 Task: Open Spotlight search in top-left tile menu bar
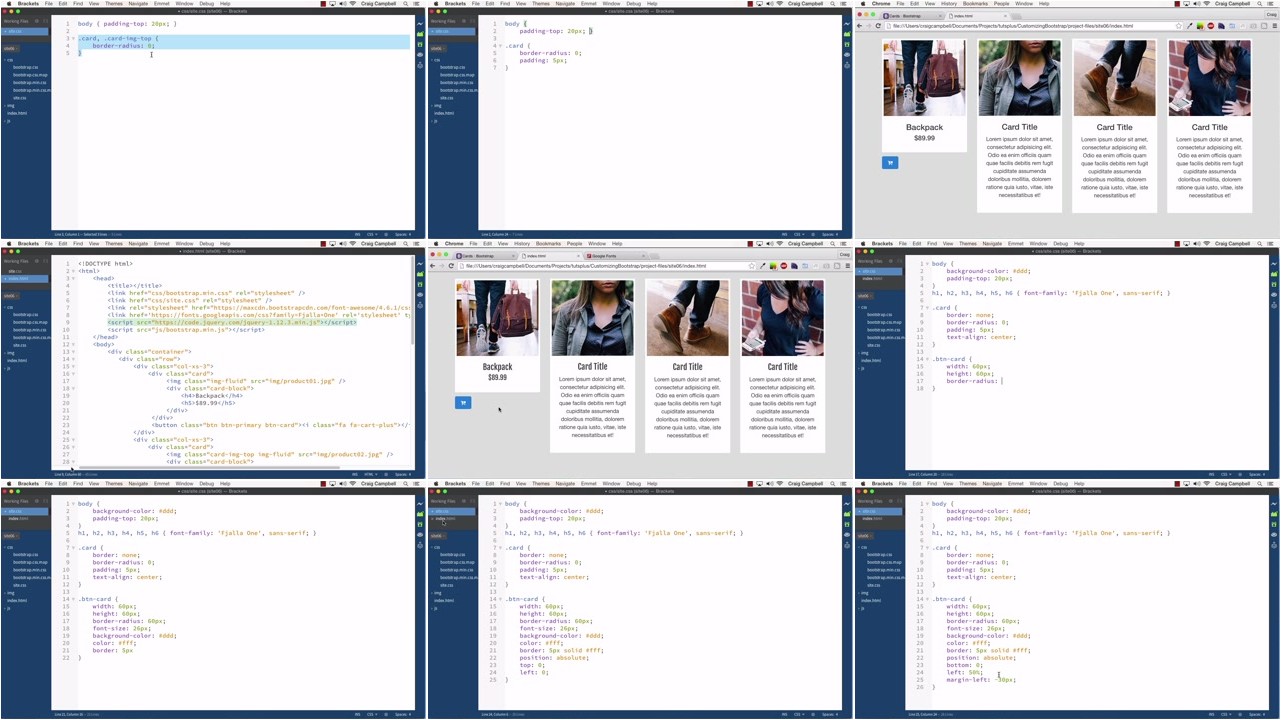[x=405, y=4]
